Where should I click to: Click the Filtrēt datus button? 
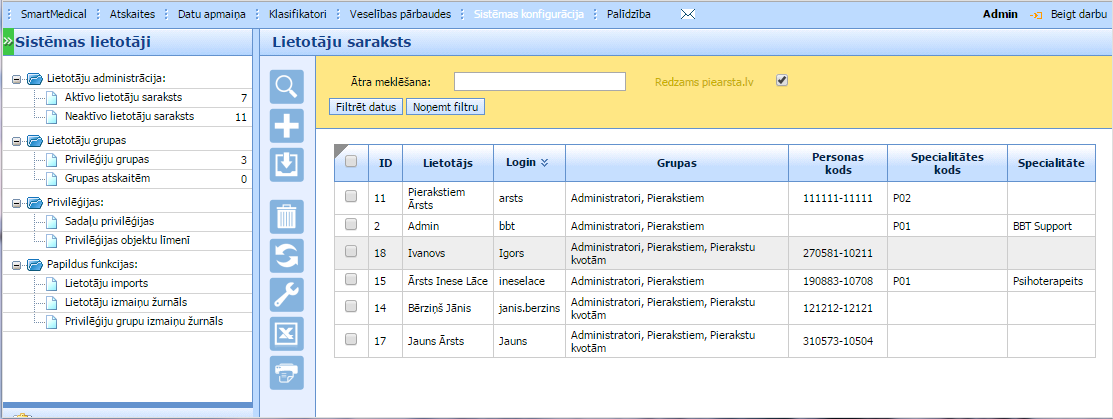(366, 106)
